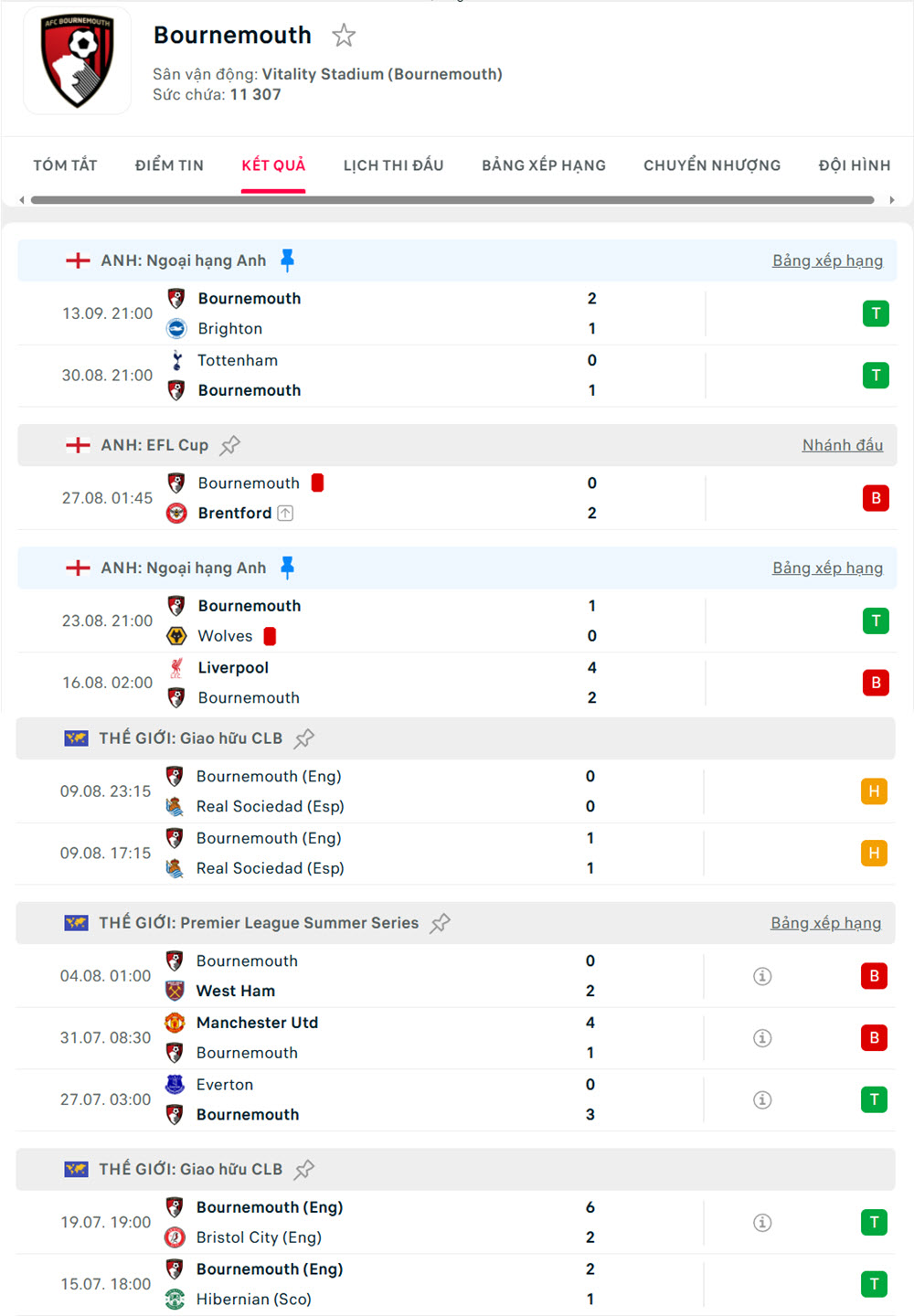The width and height of the screenshot is (914, 1316).
Task: Click the green T badge on Bournemouth–Brighton
Action: point(876,313)
